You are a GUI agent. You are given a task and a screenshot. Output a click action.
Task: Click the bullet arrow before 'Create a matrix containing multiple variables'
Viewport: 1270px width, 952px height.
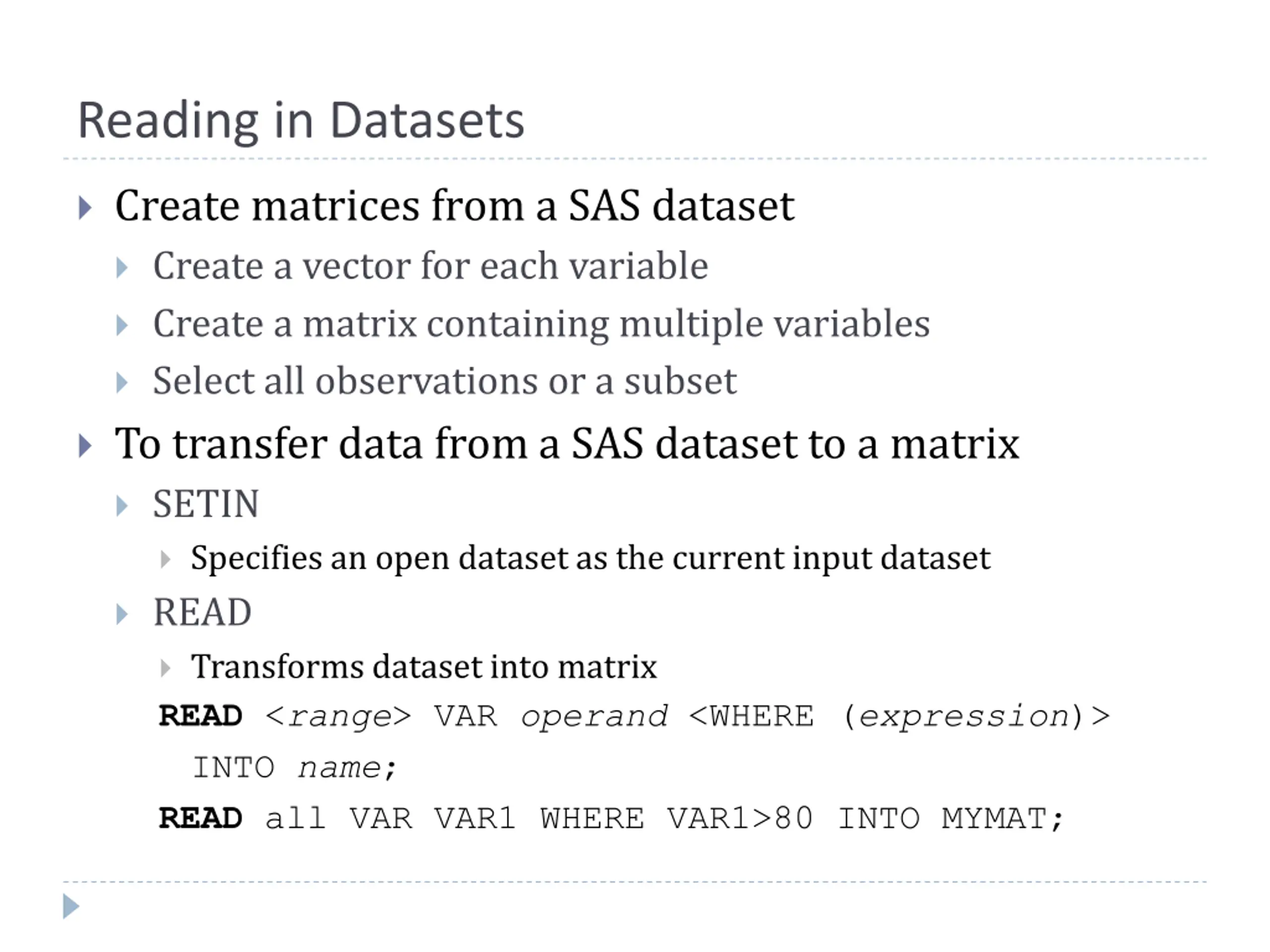(x=122, y=325)
